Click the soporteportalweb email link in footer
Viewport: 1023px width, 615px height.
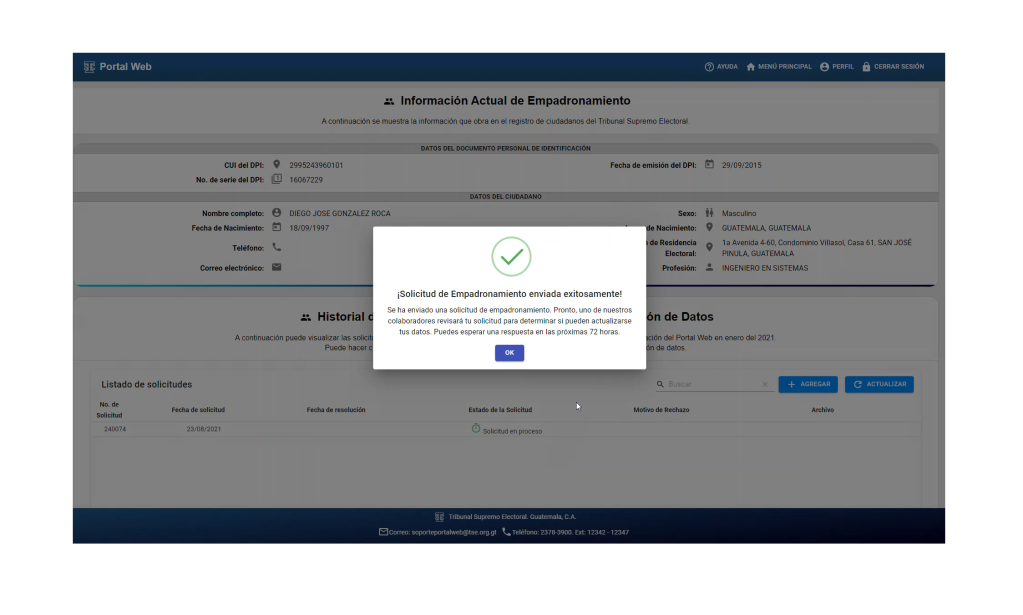(441, 532)
